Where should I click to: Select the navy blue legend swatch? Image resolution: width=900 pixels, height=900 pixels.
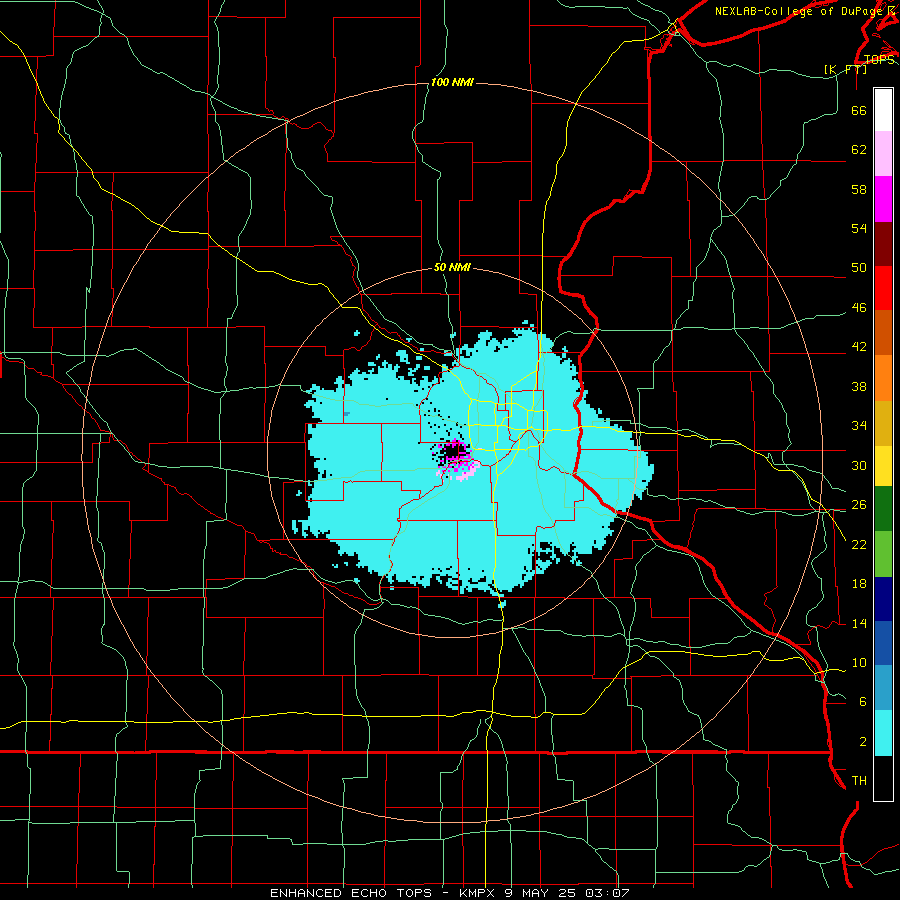coord(883,599)
